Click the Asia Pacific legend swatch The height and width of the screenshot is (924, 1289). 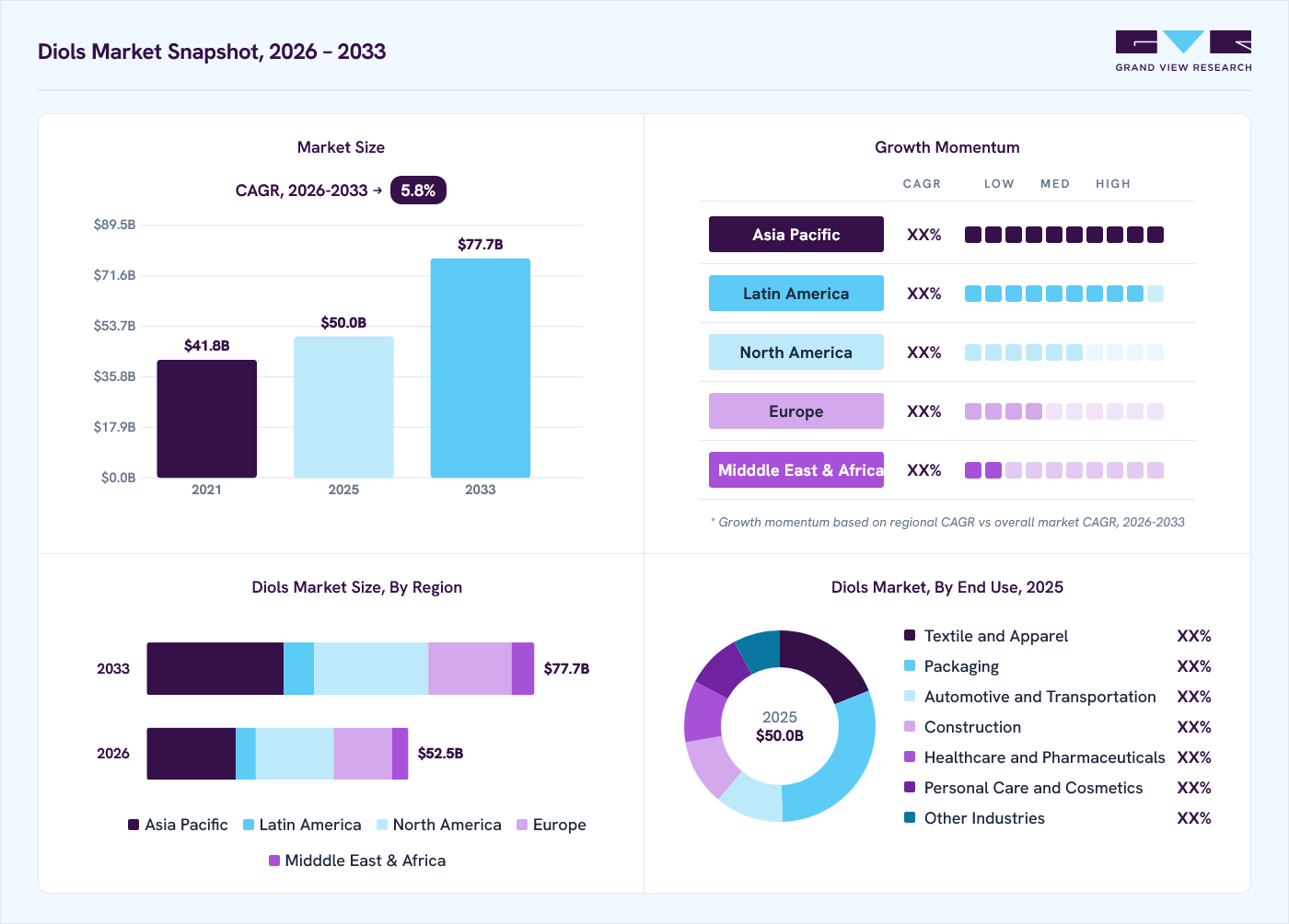[x=134, y=825]
